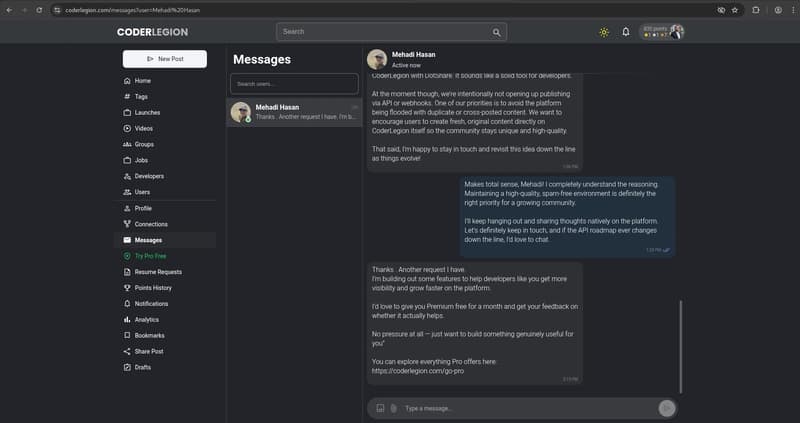
Task: Reload the page with the refresh icon
Action: pos(39,10)
